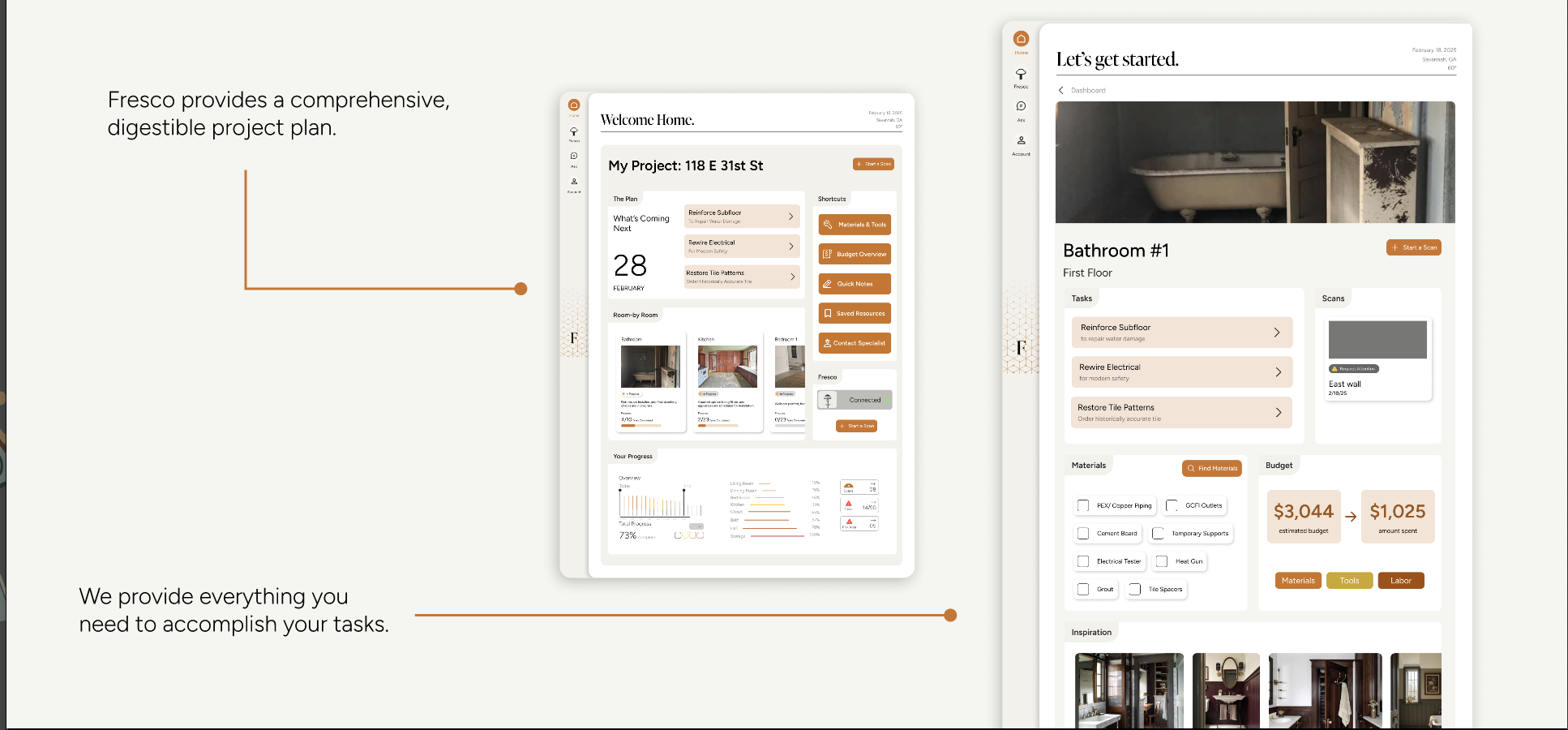Click pencil icon of Quick Notes shortcut
Screen dimensions: 1568x730
pyautogui.click(x=828, y=284)
